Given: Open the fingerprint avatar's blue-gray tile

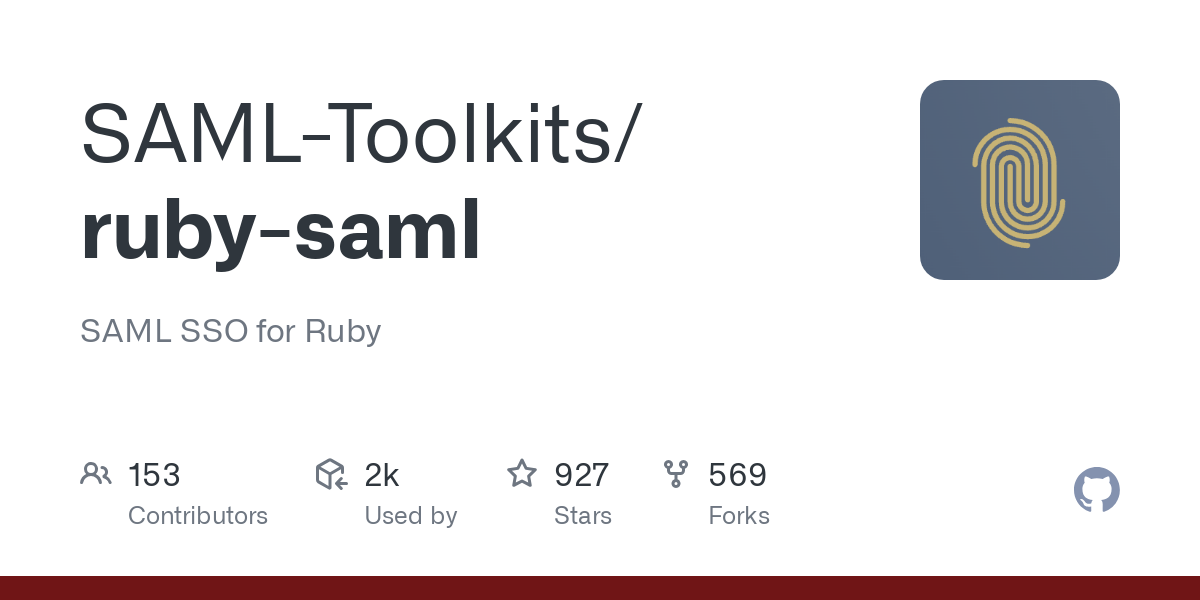Looking at the screenshot, I should pyautogui.click(x=1020, y=180).
